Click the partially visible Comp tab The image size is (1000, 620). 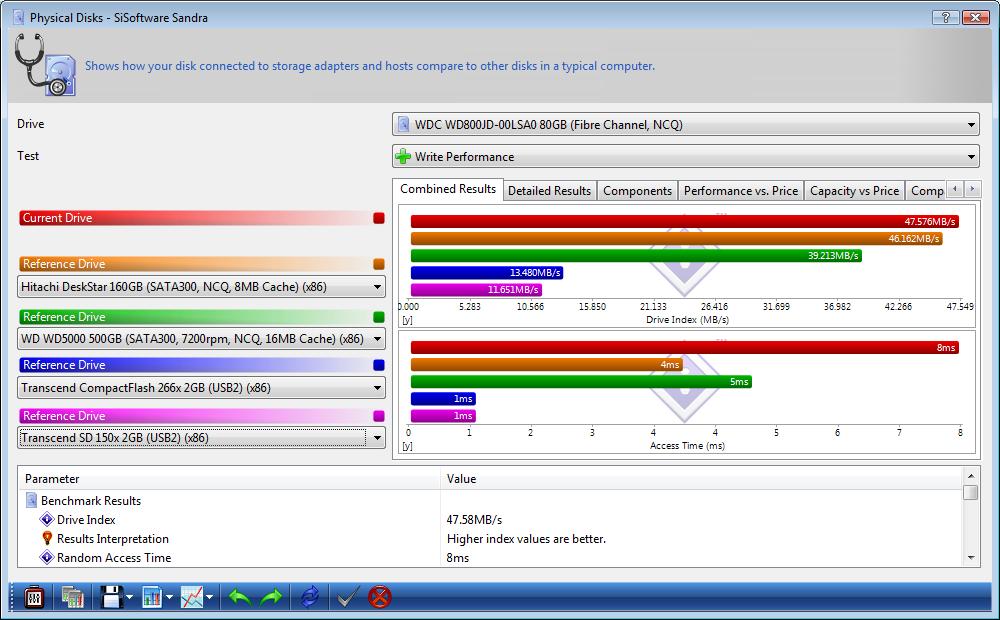click(926, 191)
